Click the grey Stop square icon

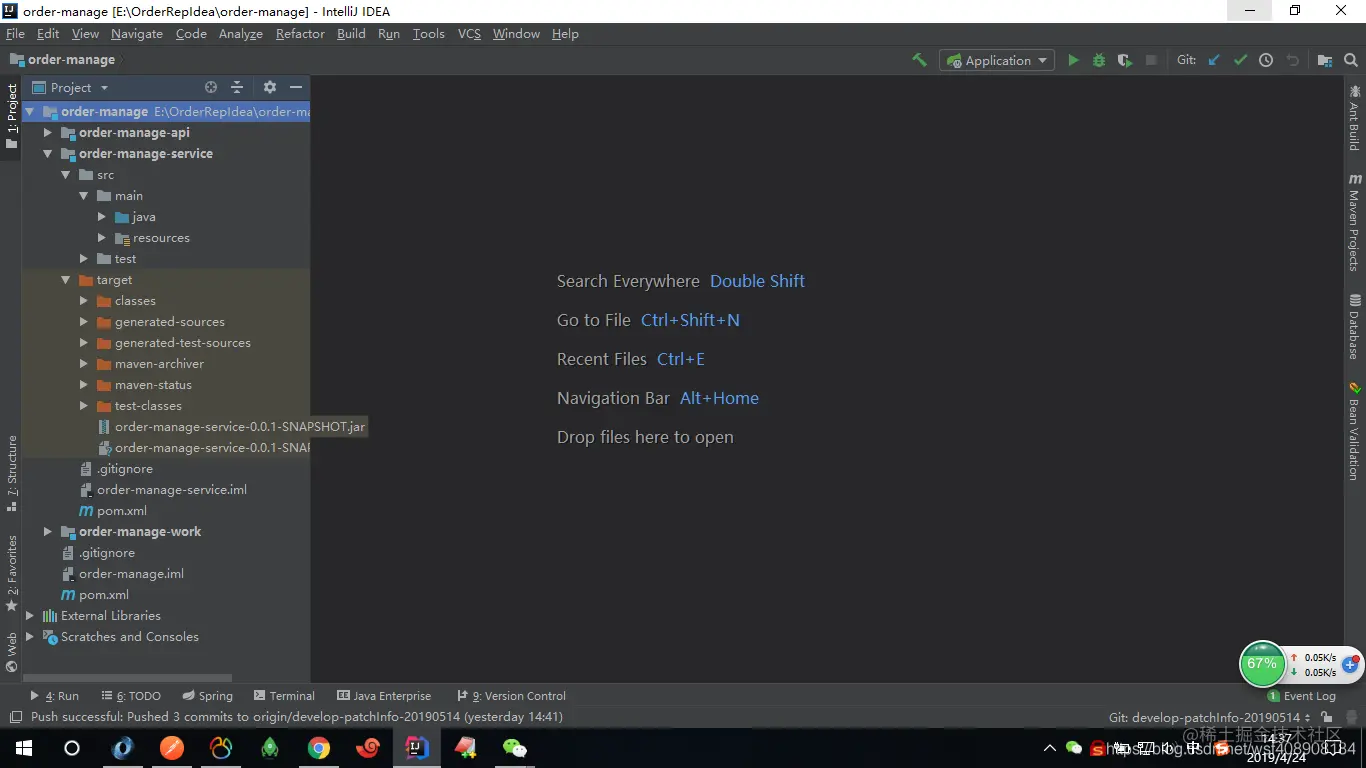1151,60
